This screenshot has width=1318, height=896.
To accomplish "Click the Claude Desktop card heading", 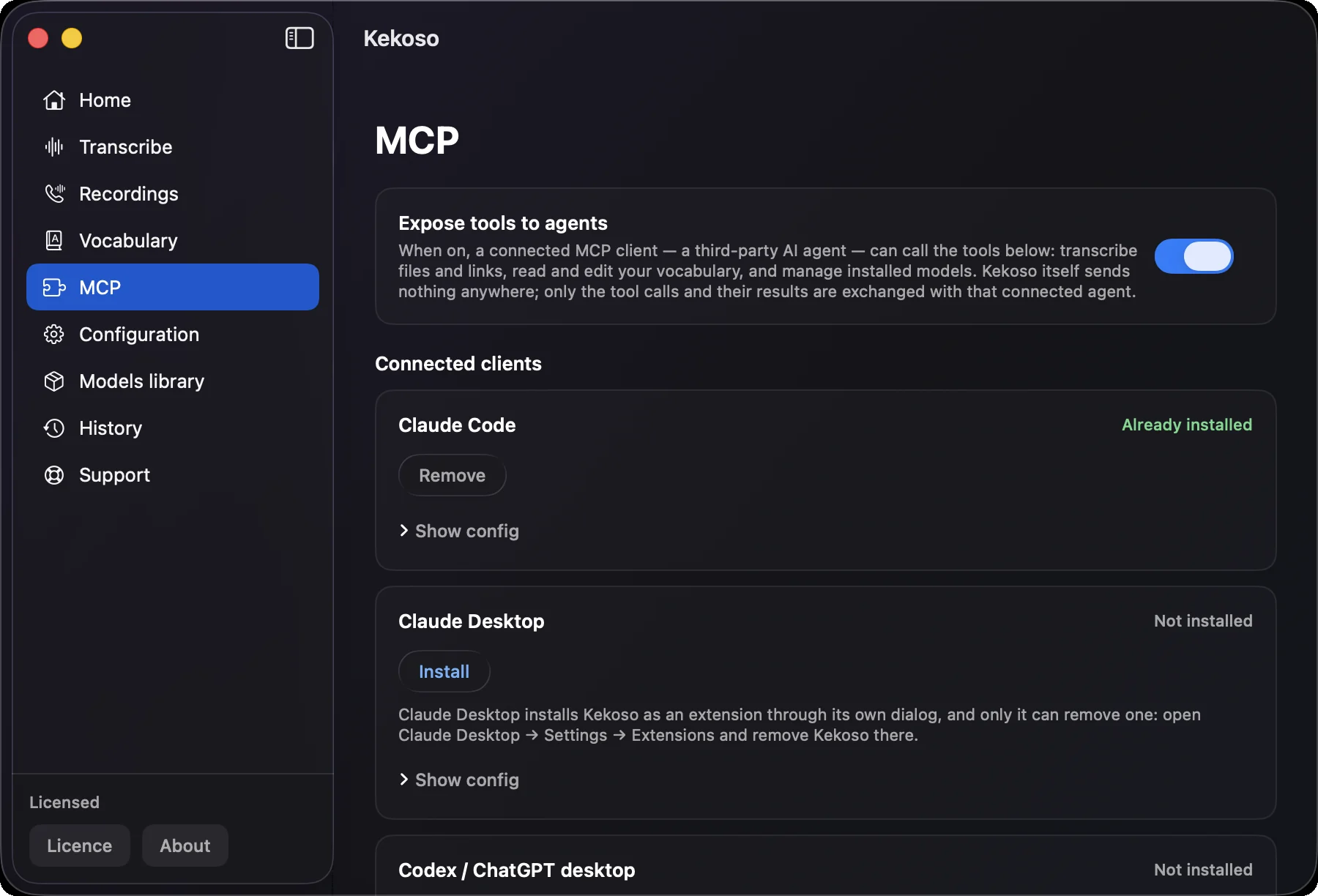I will (472, 621).
